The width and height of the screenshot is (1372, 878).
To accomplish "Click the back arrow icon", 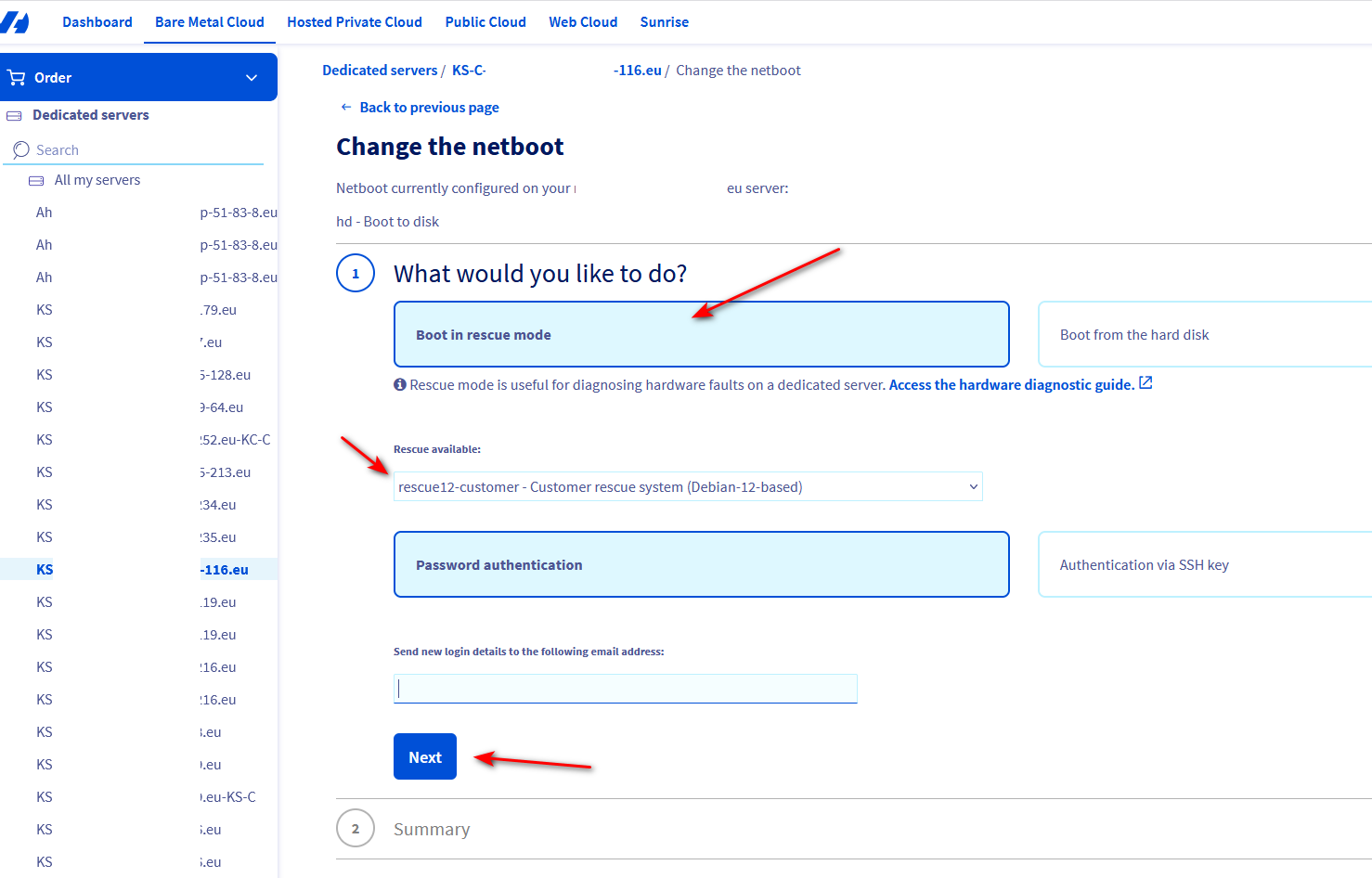I will pos(346,108).
